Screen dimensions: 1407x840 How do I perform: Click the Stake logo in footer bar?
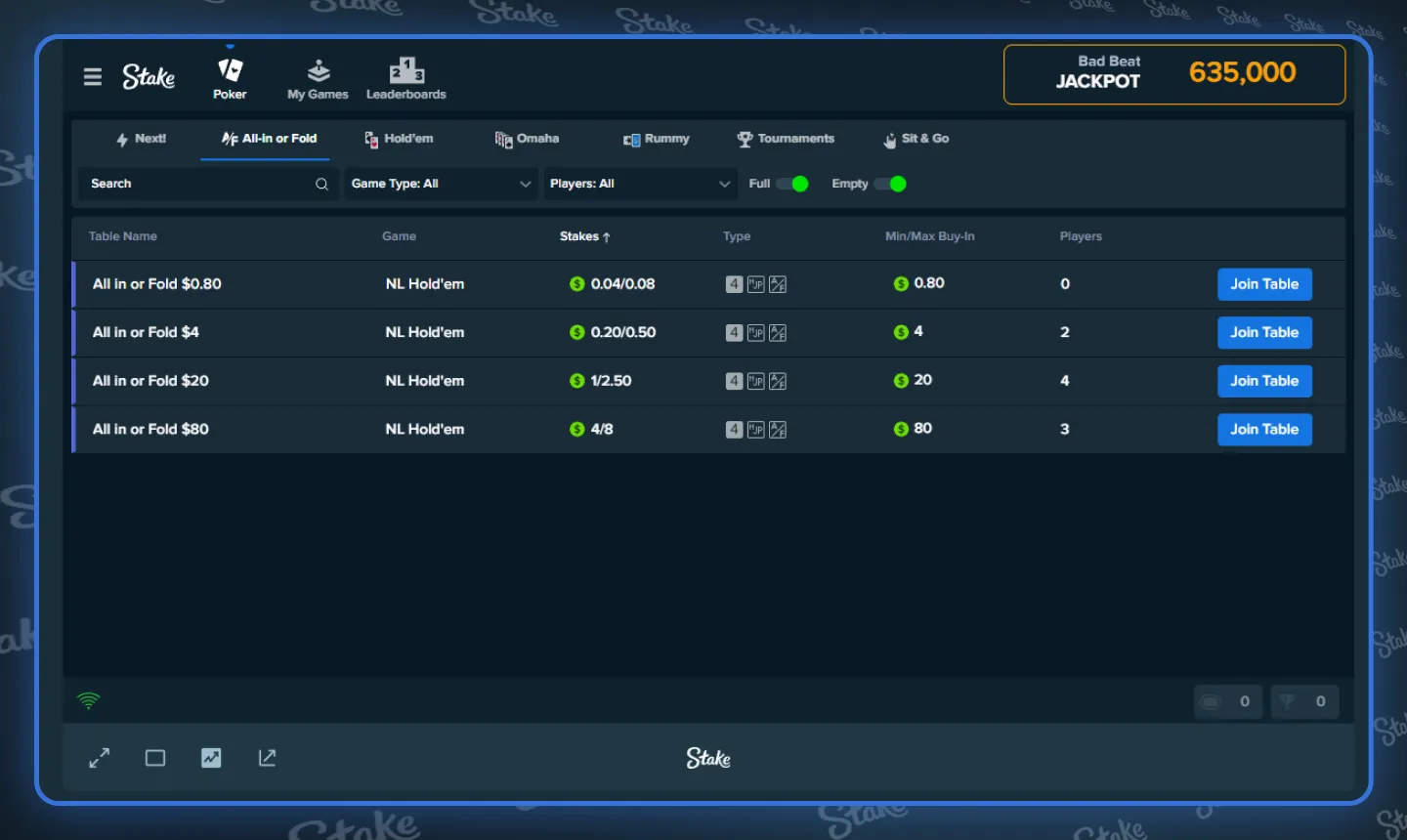tap(708, 758)
